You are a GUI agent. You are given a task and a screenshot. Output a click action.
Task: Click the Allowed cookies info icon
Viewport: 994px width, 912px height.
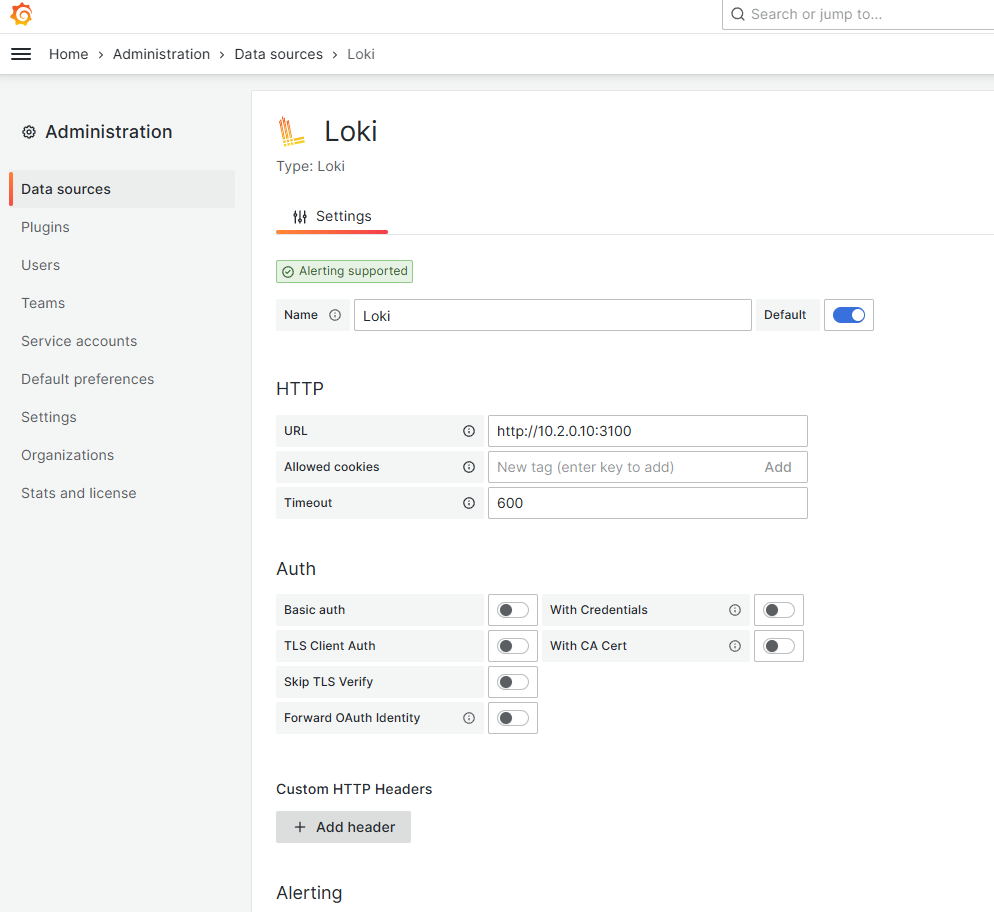tap(468, 466)
